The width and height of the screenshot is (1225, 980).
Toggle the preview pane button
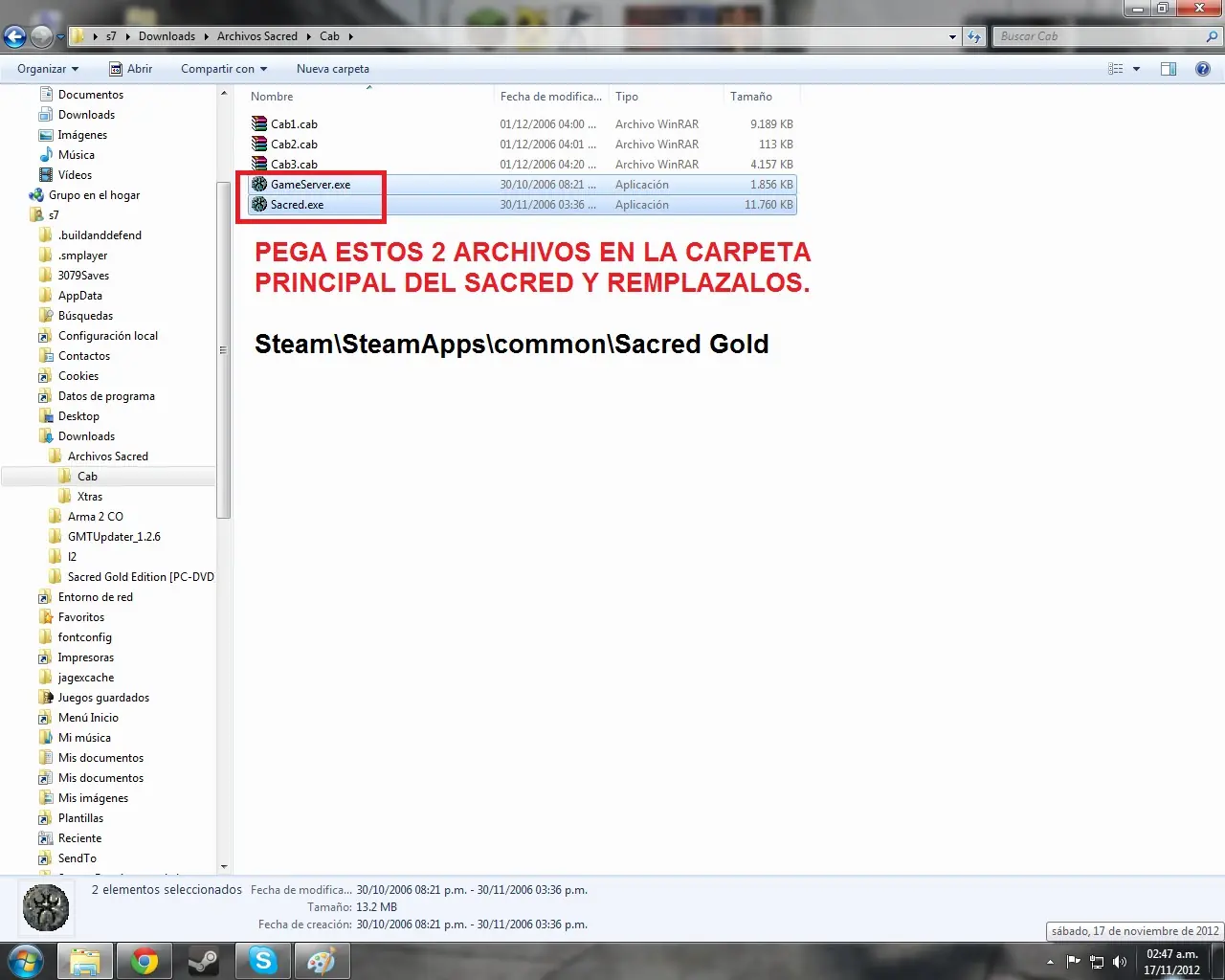point(1169,69)
